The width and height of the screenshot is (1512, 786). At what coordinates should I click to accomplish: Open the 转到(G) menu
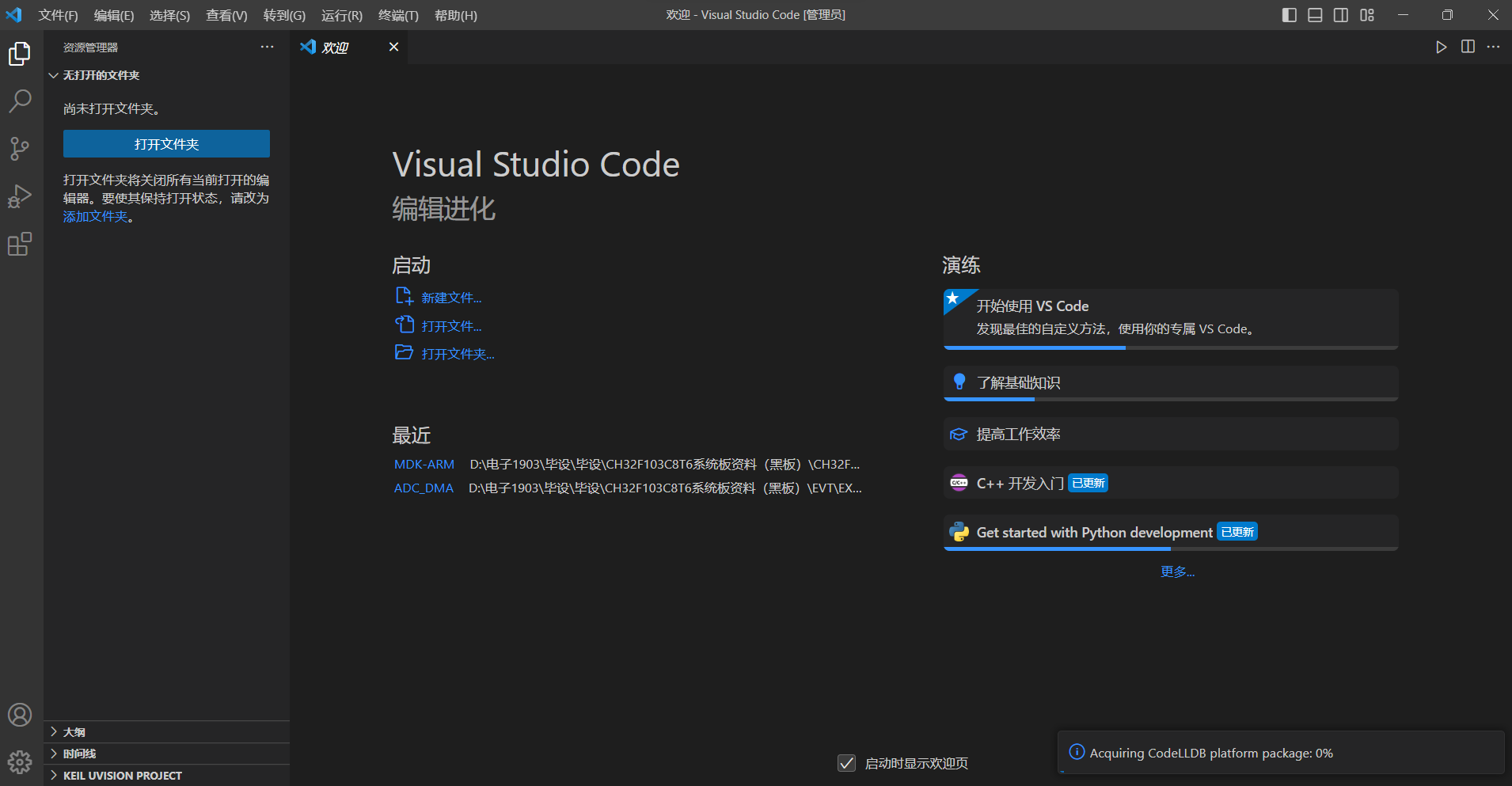[x=284, y=15]
